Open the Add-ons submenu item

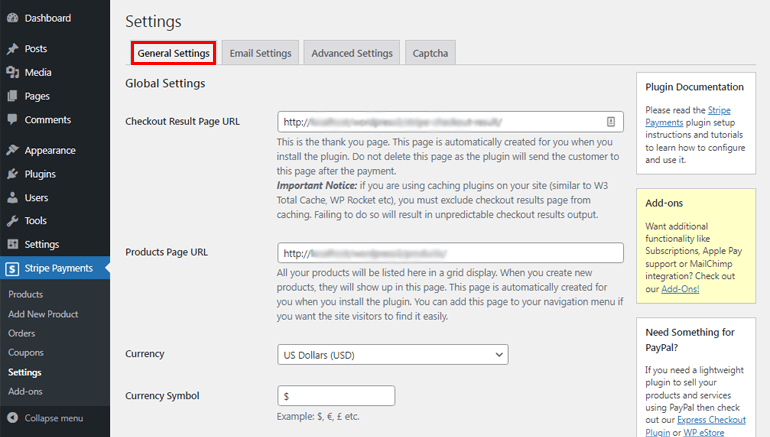click(x=25, y=391)
